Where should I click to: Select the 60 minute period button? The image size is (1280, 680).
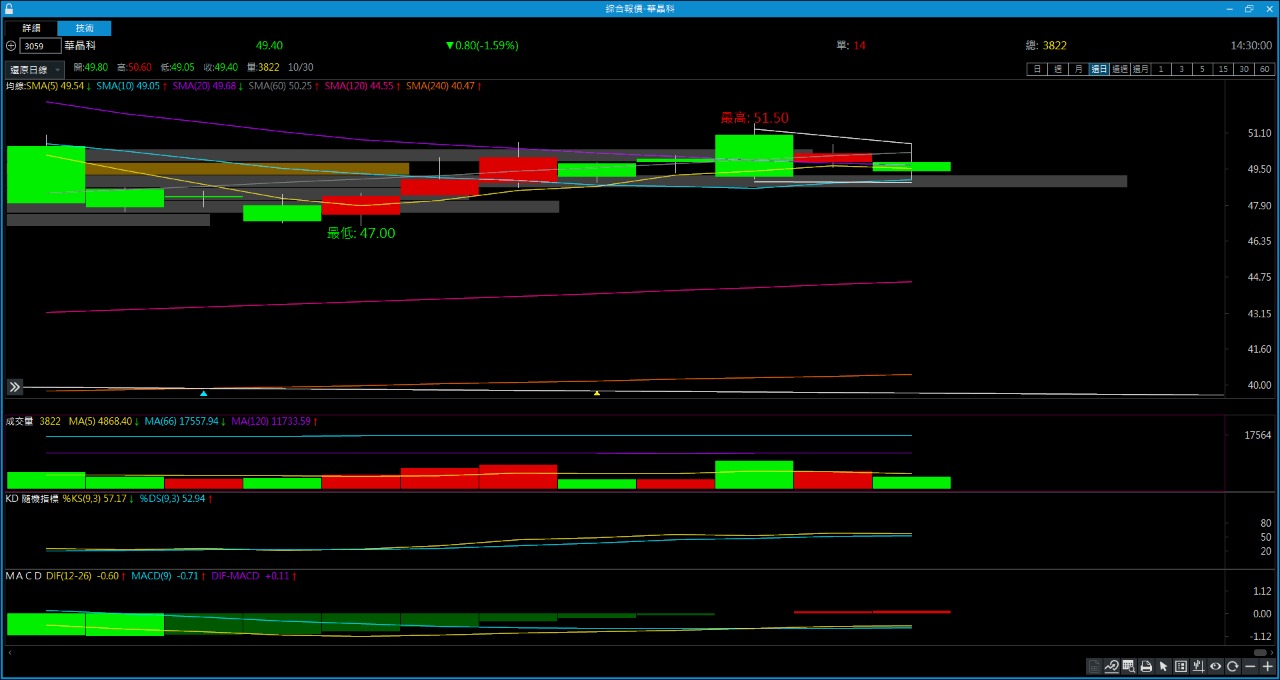1265,69
